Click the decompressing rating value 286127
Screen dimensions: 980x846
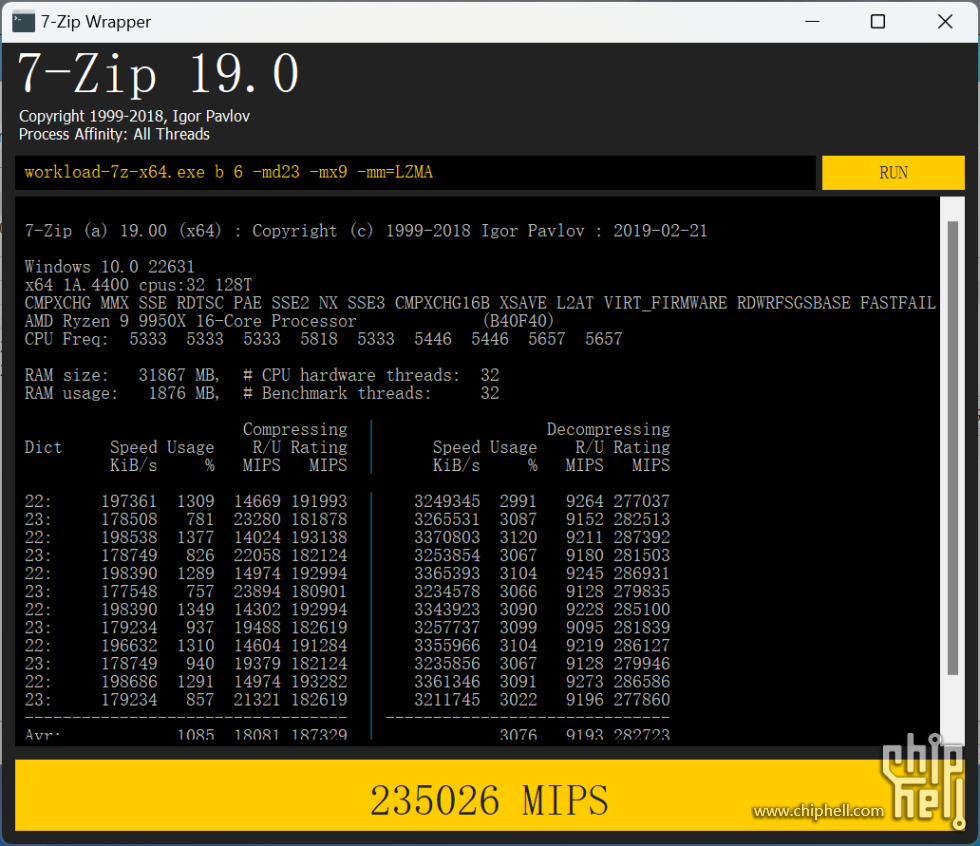click(x=641, y=645)
